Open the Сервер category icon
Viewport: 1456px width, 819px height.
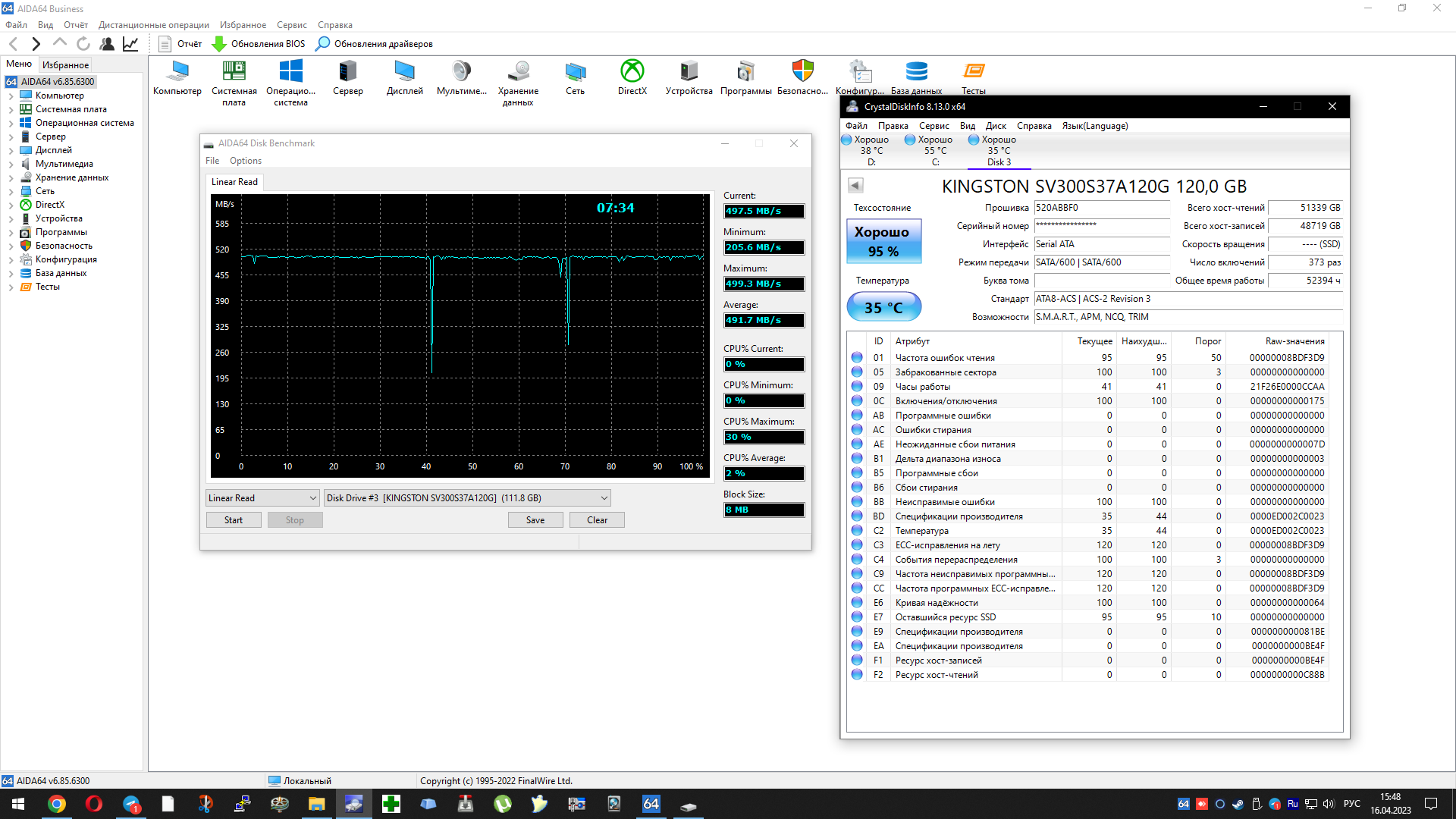tap(347, 77)
